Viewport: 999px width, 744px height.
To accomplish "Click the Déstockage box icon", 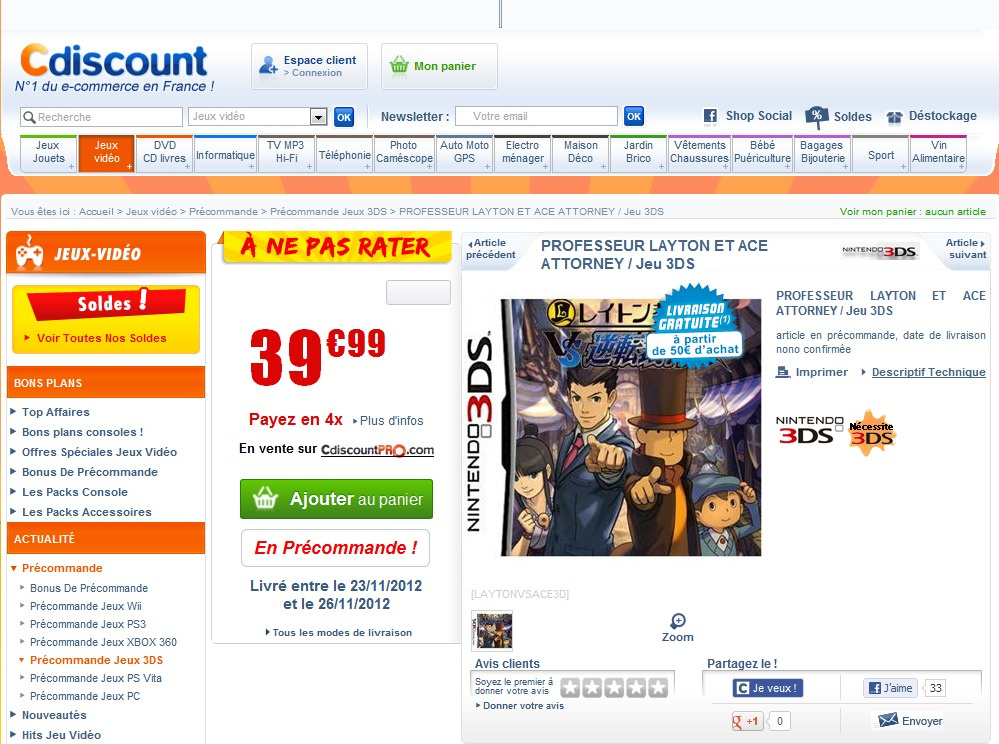I will click(x=895, y=117).
